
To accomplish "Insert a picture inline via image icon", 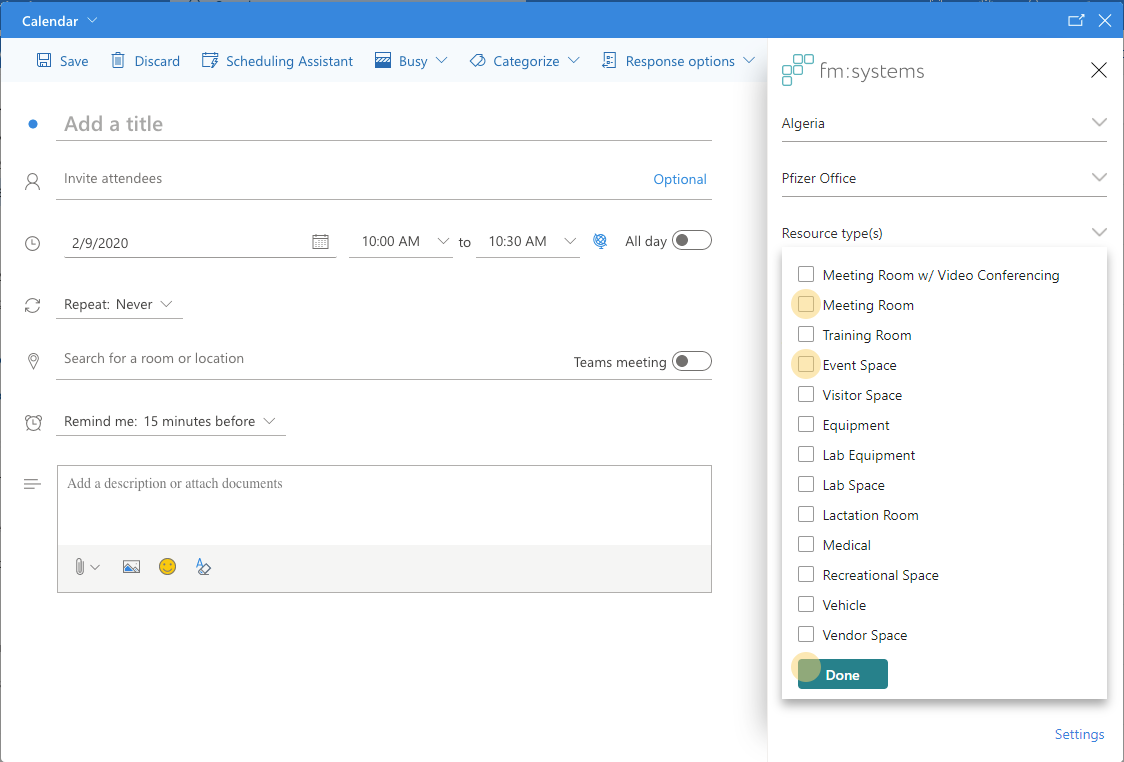I will pos(131,567).
